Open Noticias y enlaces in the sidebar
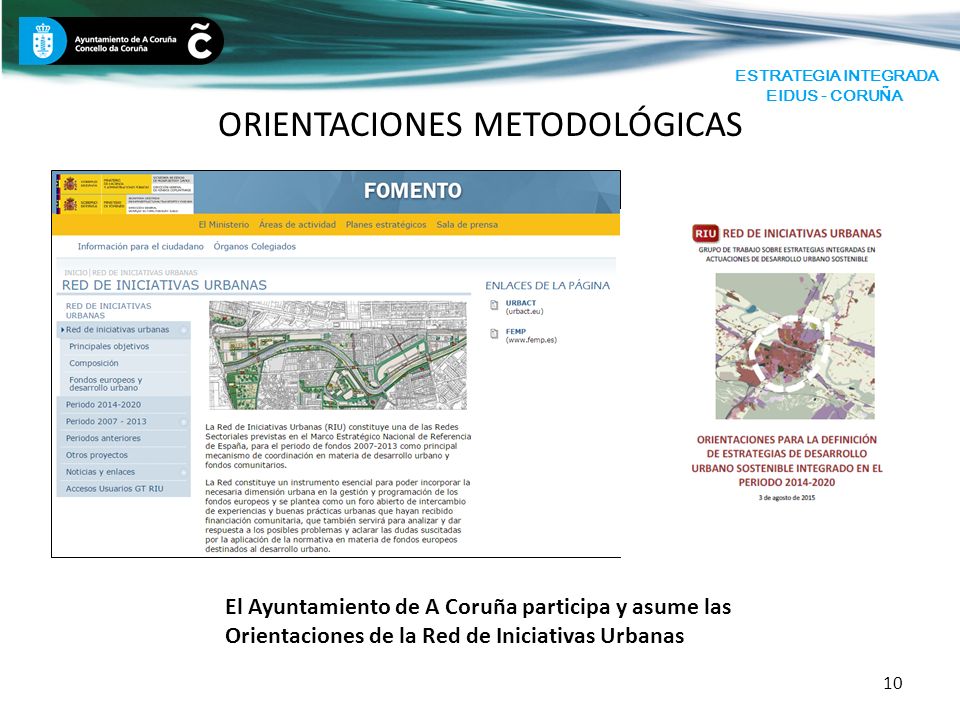 (100, 472)
